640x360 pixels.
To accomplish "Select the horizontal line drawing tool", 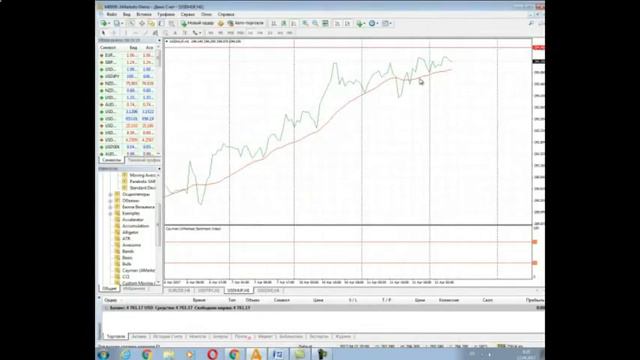I will click(136, 33).
